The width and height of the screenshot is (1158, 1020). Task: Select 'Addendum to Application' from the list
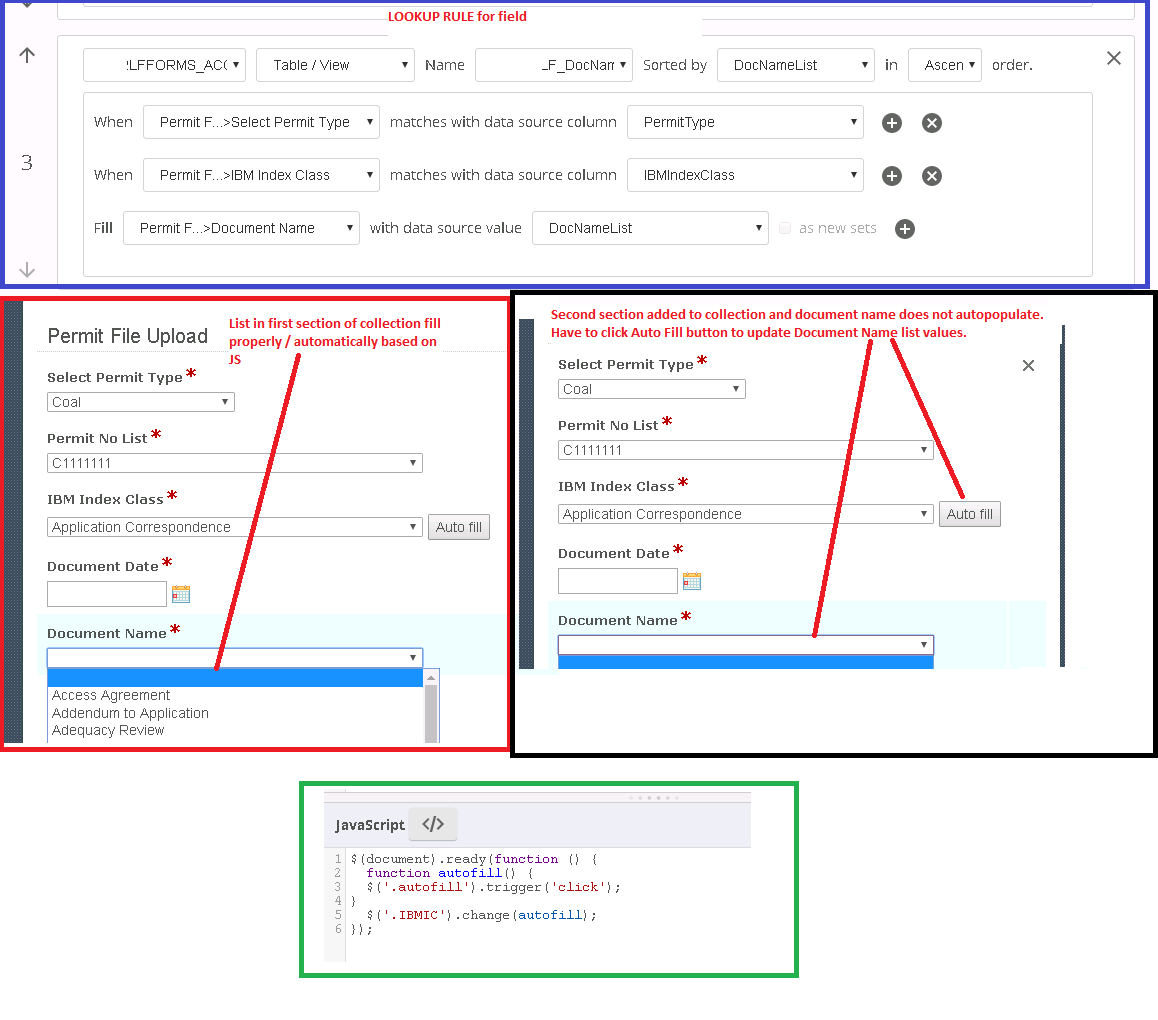(x=131, y=713)
